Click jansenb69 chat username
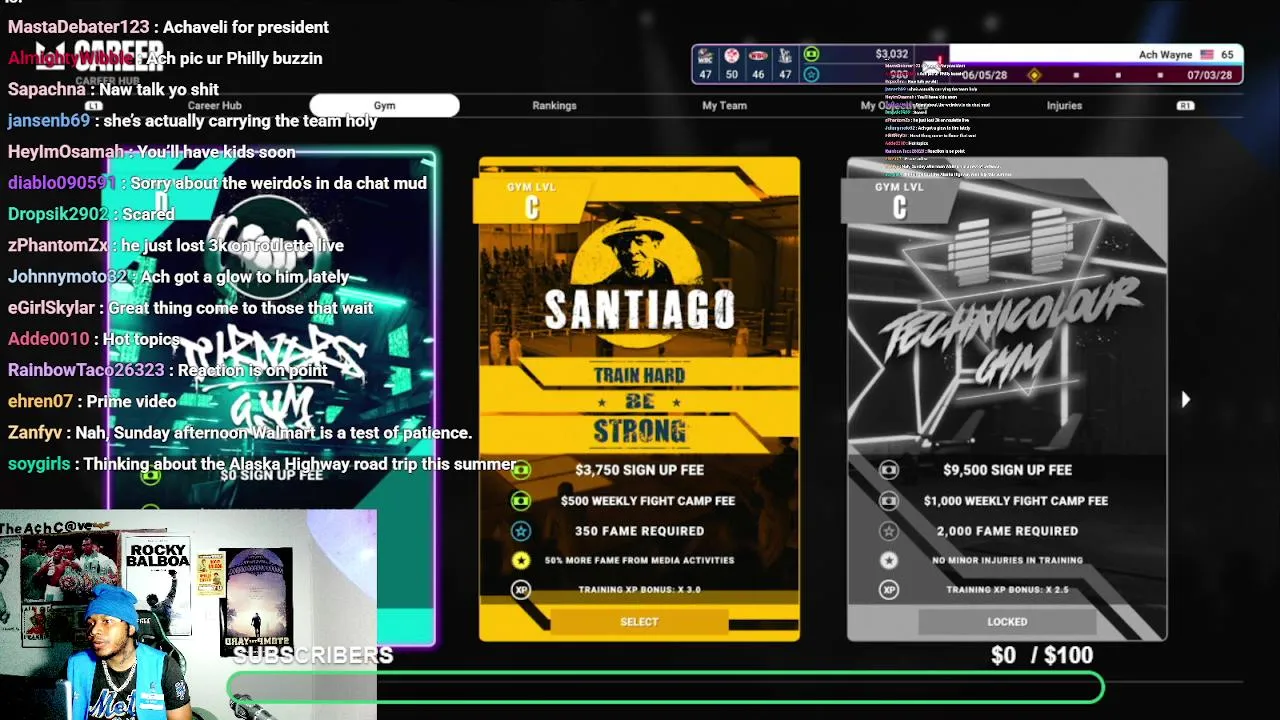 [x=48, y=120]
